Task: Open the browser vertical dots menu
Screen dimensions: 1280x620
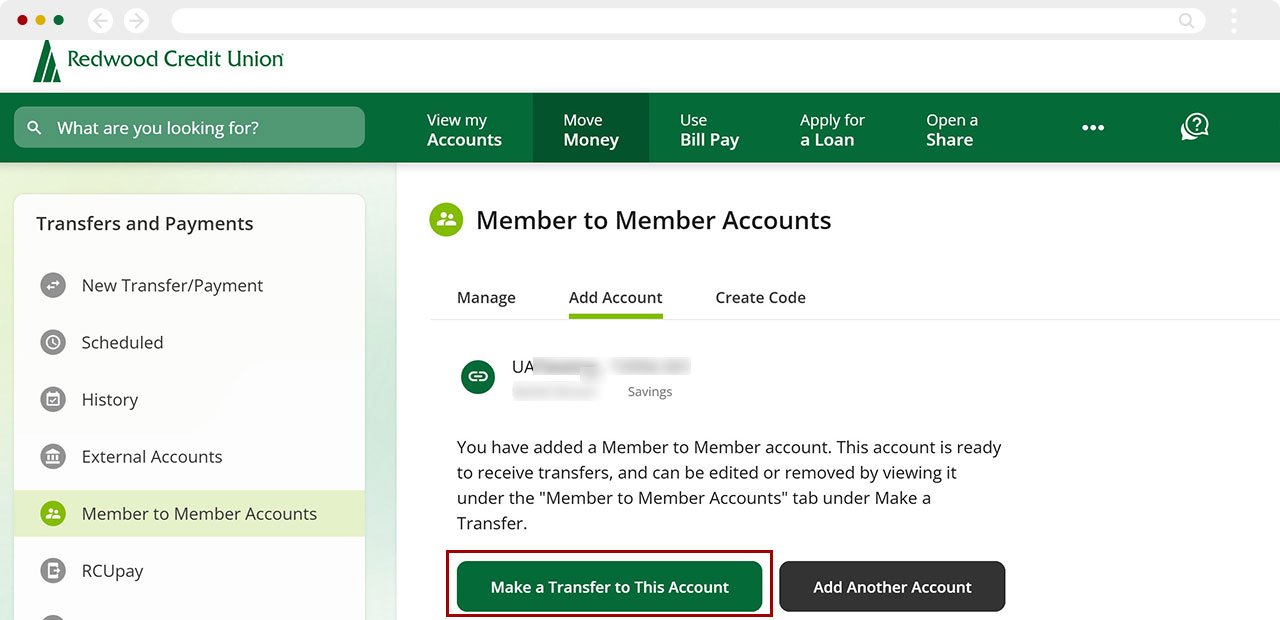Action: pyautogui.click(x=1234, y=20)
